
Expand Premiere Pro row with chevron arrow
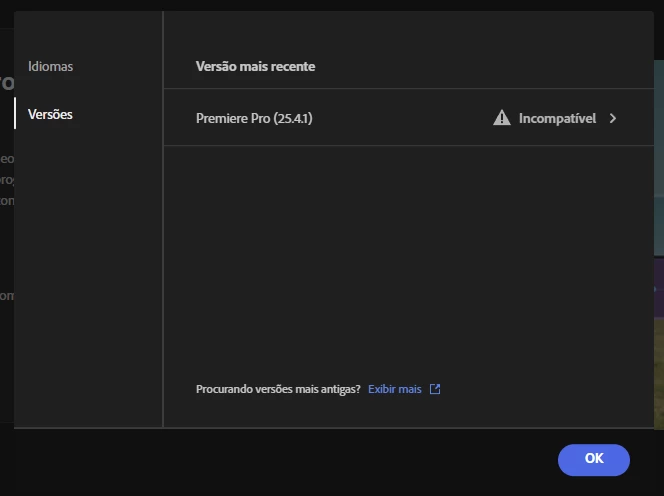(x=613, y=118)
